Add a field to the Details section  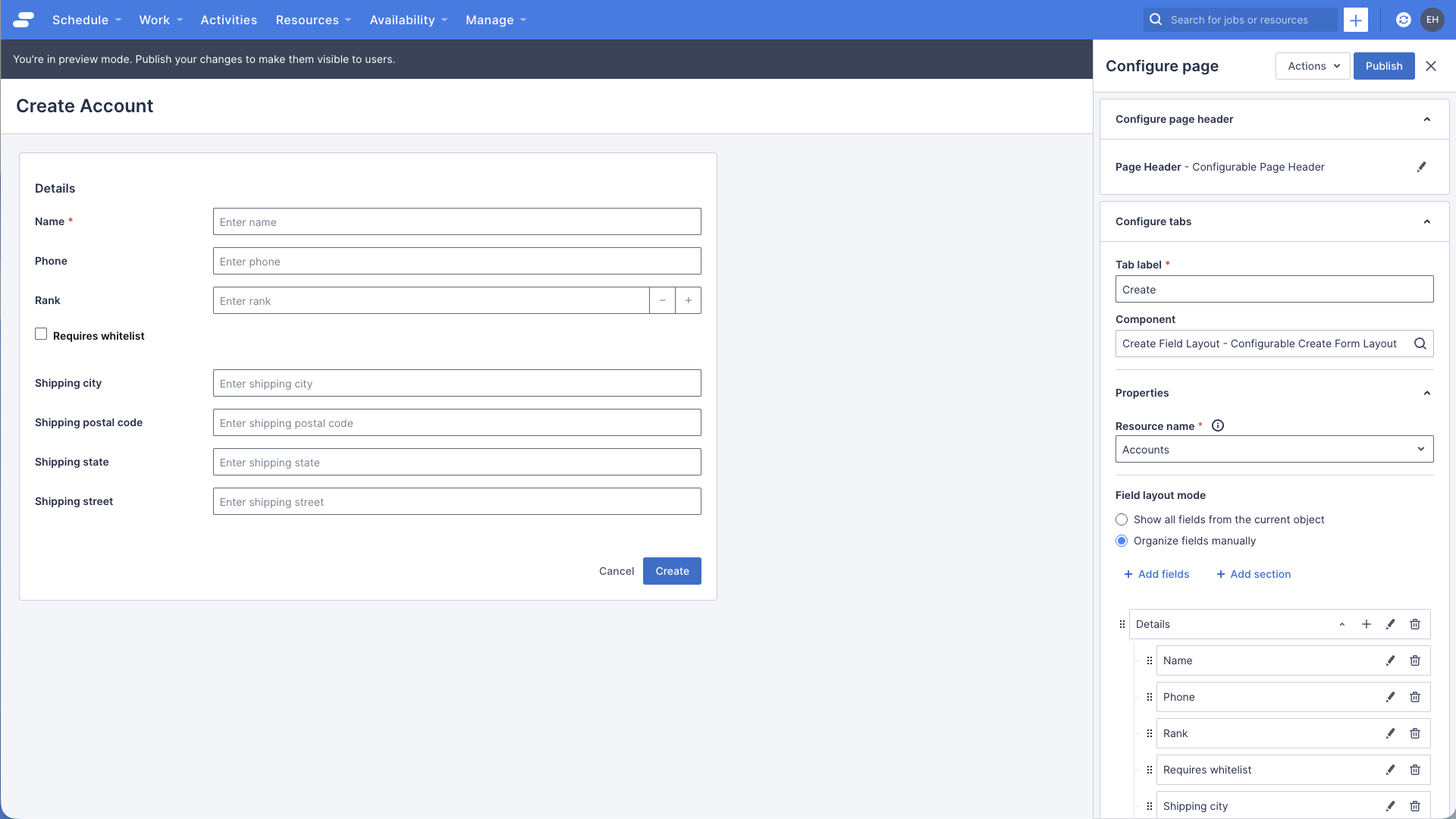pyautogui.click(x=1366, y=624)
